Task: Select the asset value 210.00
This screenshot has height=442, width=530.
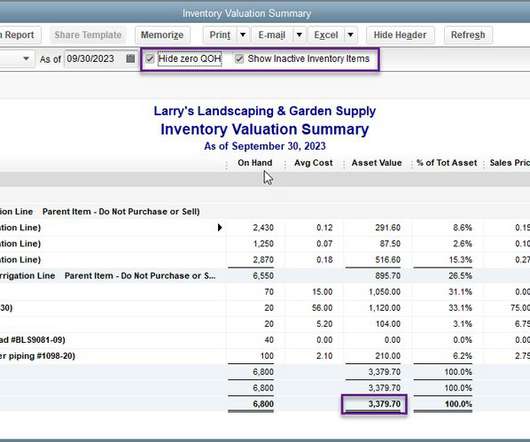Action: [388, 356]
